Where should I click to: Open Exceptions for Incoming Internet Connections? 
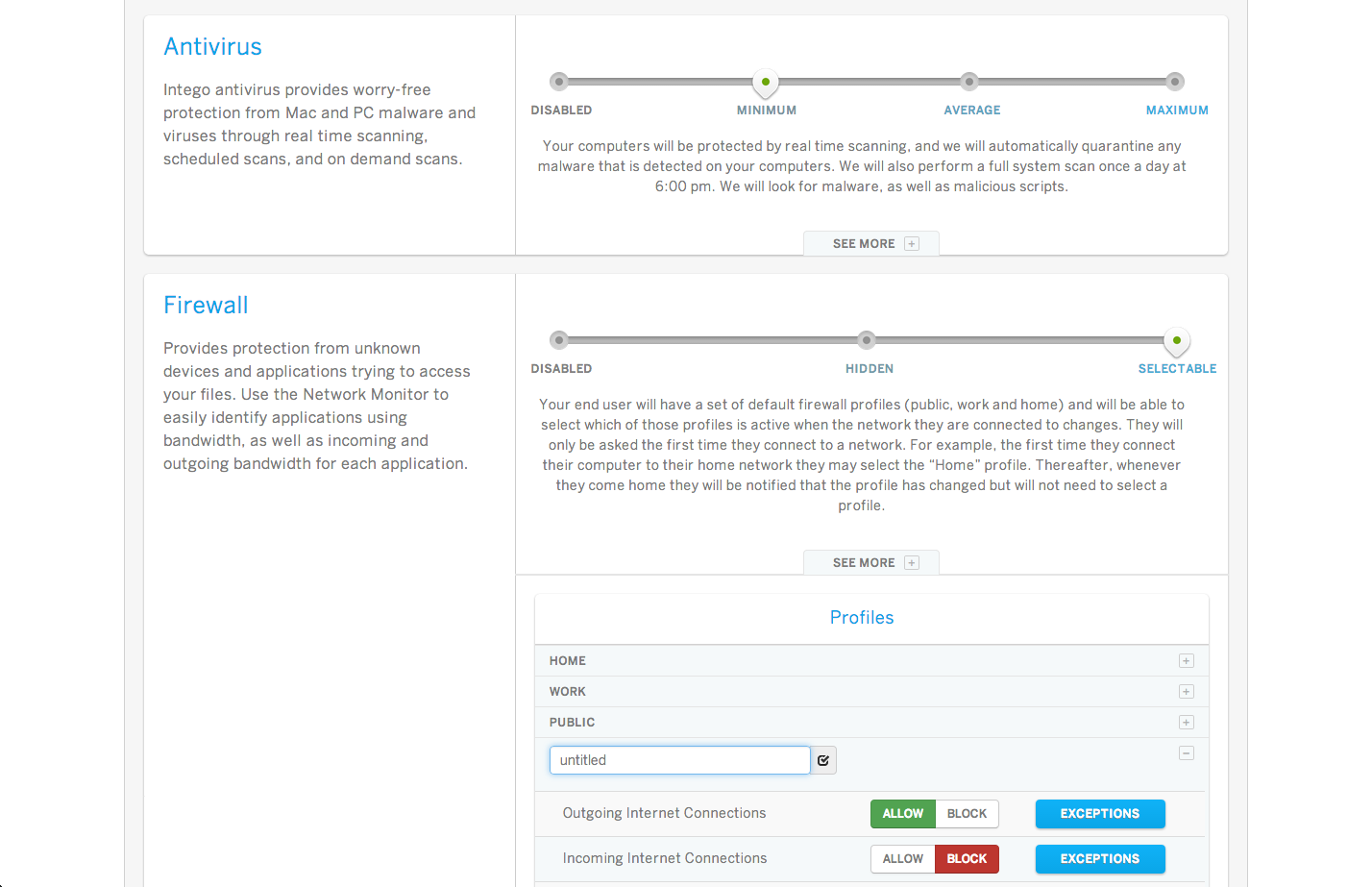(1100, 859)
